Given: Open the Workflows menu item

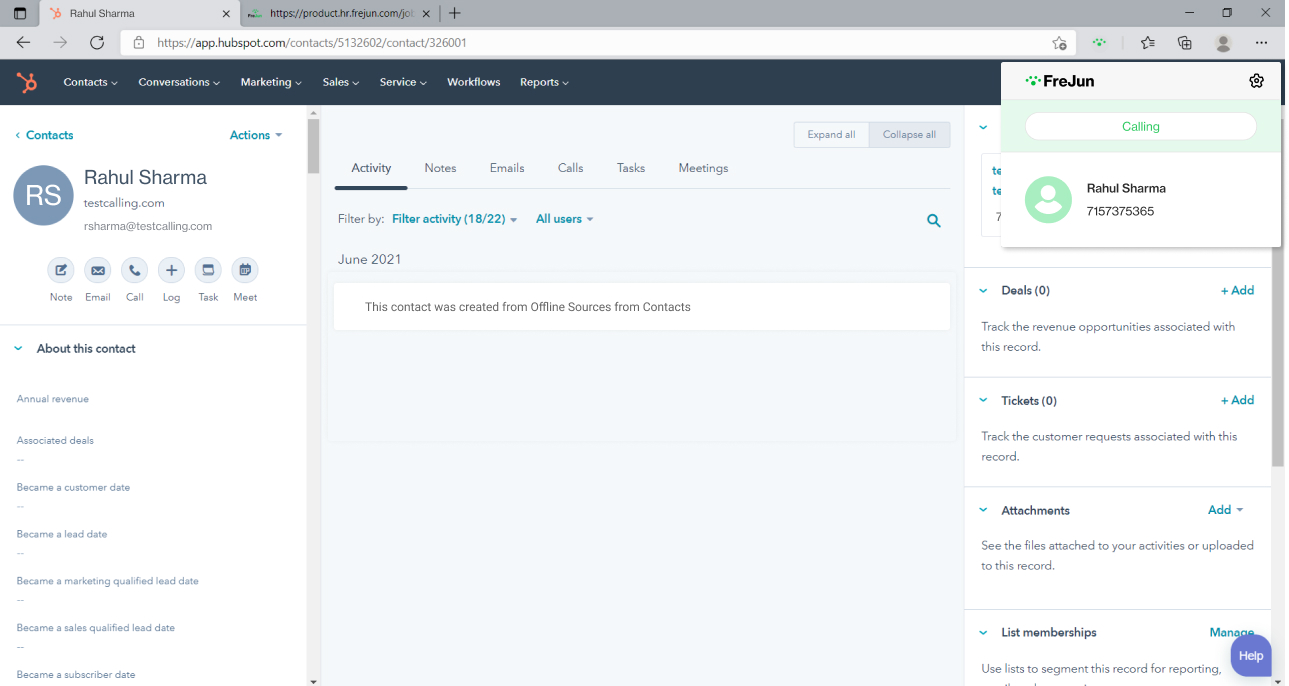Looking at the screenshot, I should [474, 82].
